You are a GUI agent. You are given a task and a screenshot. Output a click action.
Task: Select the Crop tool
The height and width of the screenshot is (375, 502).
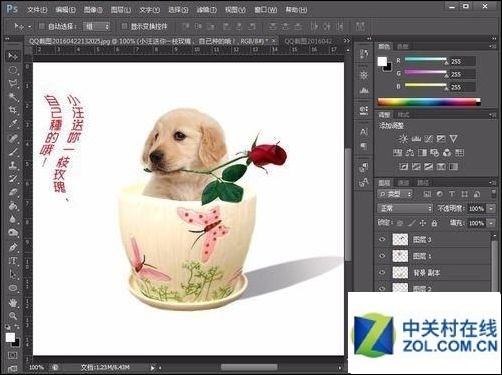(x=13, y=110)
